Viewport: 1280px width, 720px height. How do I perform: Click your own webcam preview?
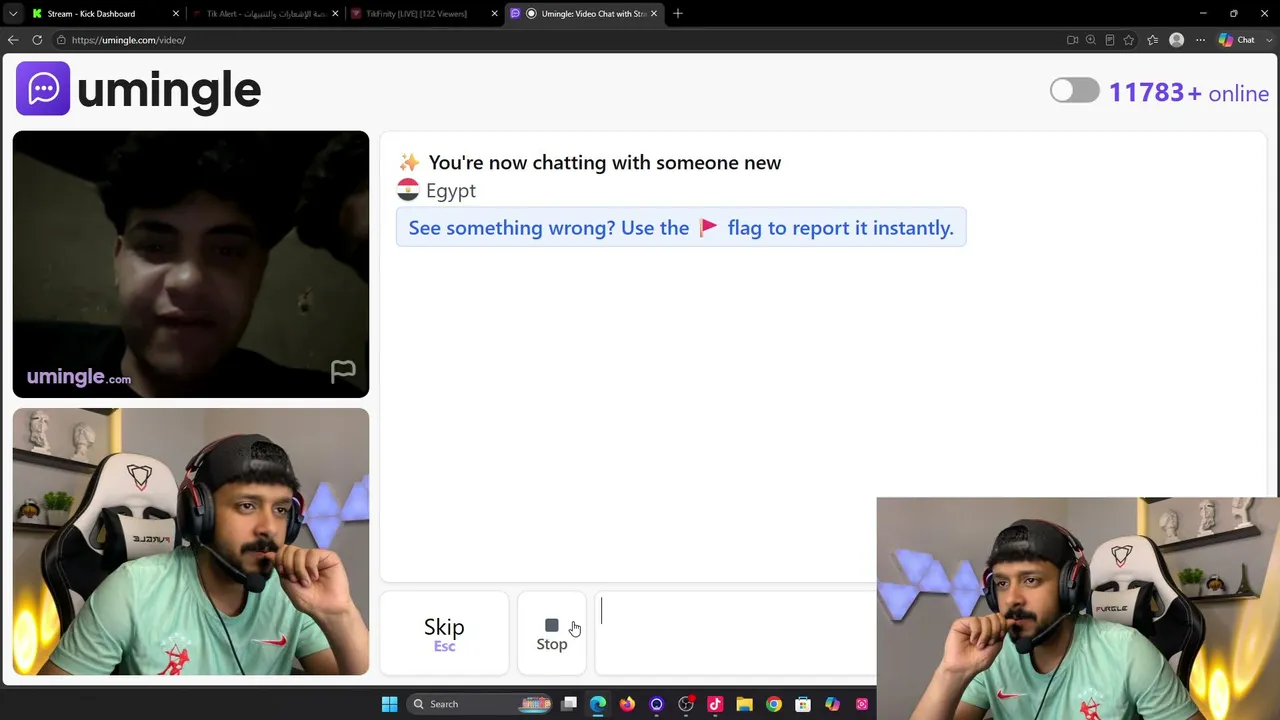pos(191,541)
